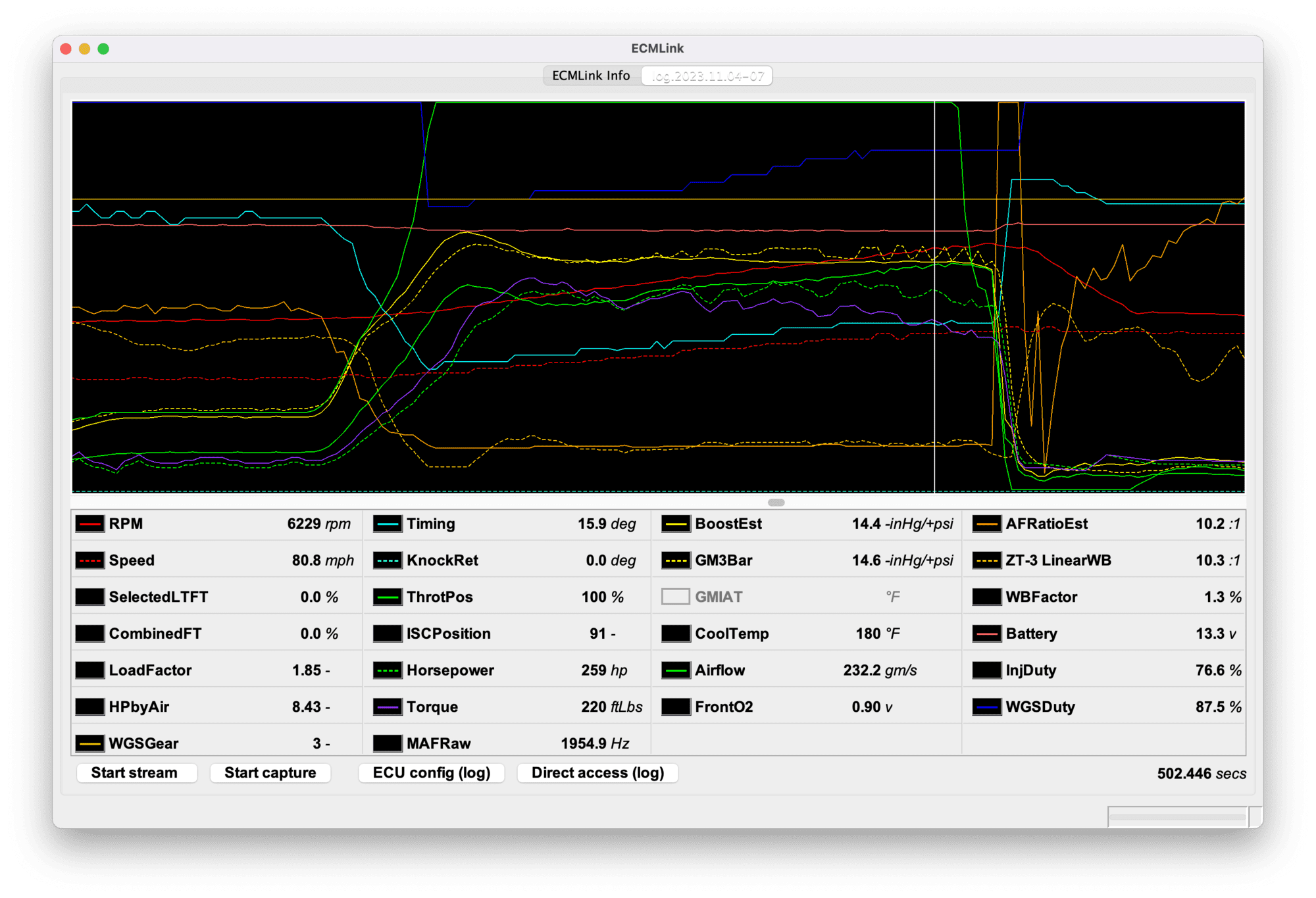
Task: Click the FrontO2 swatch
Action: (x=676, y=707)
